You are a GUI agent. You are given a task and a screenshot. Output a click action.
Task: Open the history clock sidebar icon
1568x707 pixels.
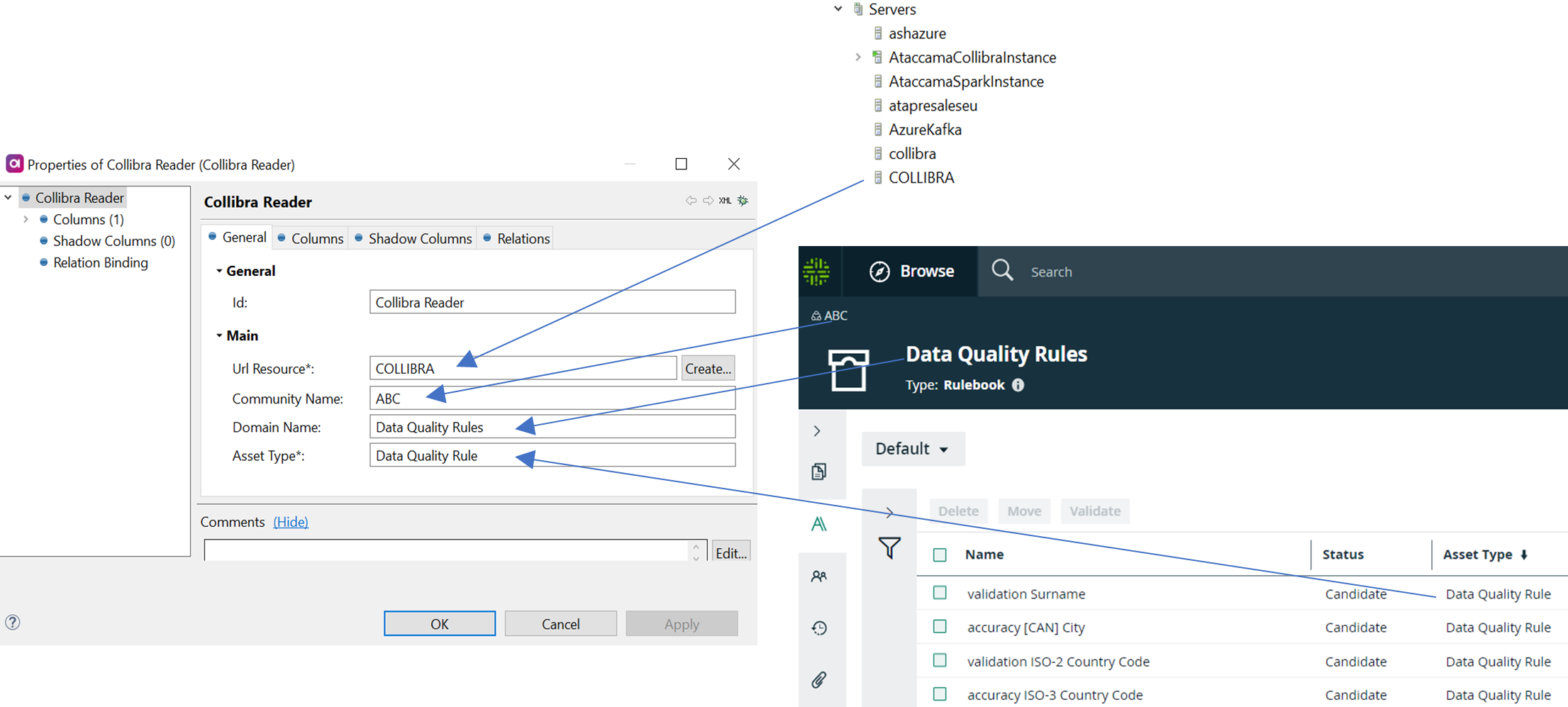tap(819, 628)
